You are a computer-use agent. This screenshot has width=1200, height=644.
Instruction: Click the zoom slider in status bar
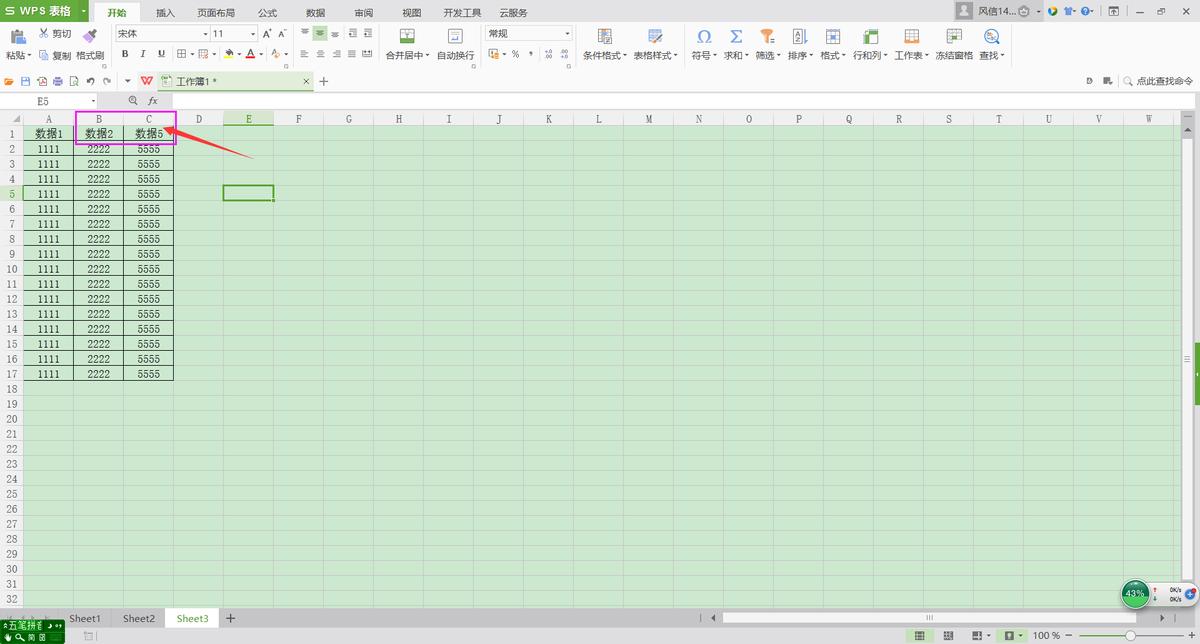tap(1130, 636)
